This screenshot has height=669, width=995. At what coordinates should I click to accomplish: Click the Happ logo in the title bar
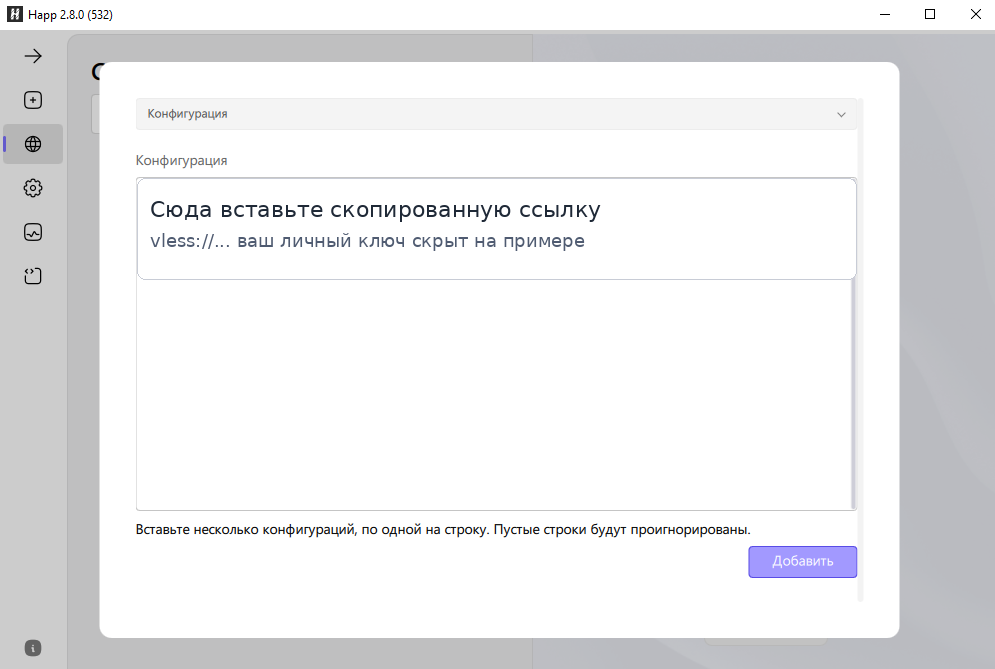tap(12, 14)
